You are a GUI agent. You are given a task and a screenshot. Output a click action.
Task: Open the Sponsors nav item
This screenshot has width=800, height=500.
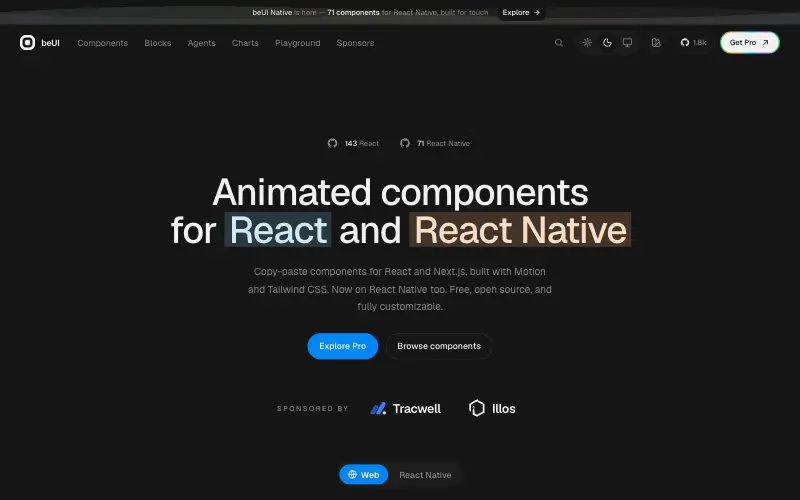[355, 43]
